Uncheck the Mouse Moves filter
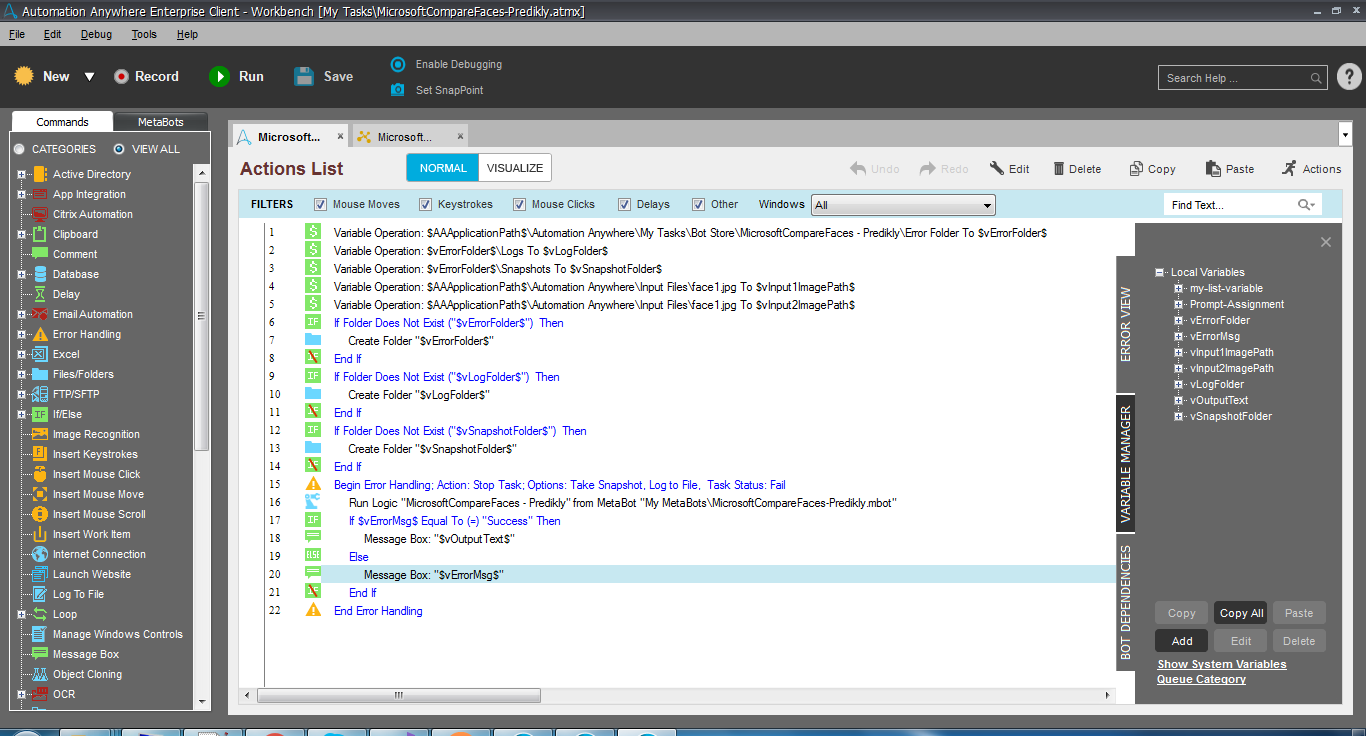This screenshot has width=1366, height=736. pyautogui.click(x=321, y=205)
